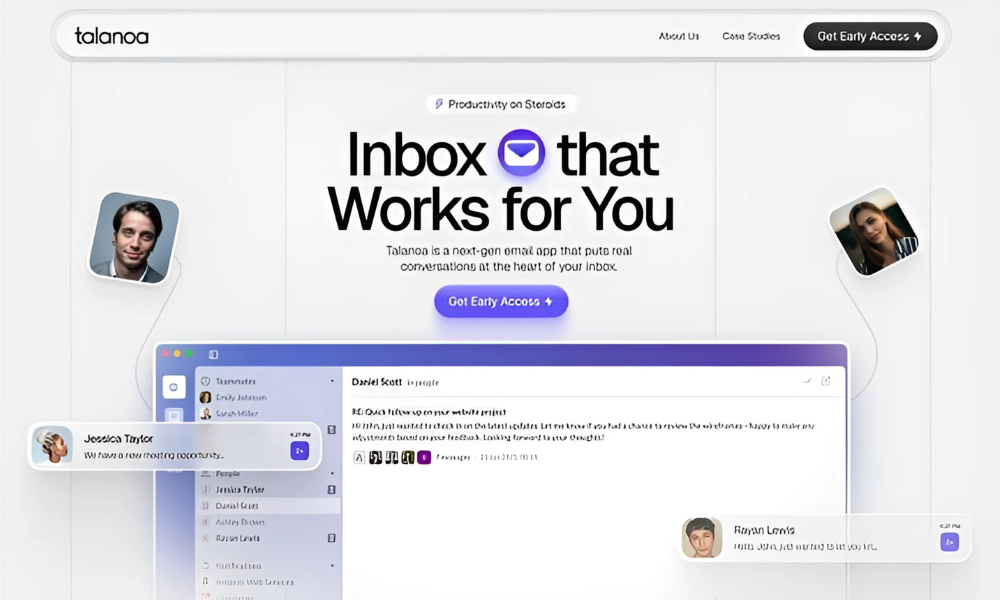Collapse the Teammates section arrow
The height and width of the screenshot is (600, 1000).
click(332, 381)
